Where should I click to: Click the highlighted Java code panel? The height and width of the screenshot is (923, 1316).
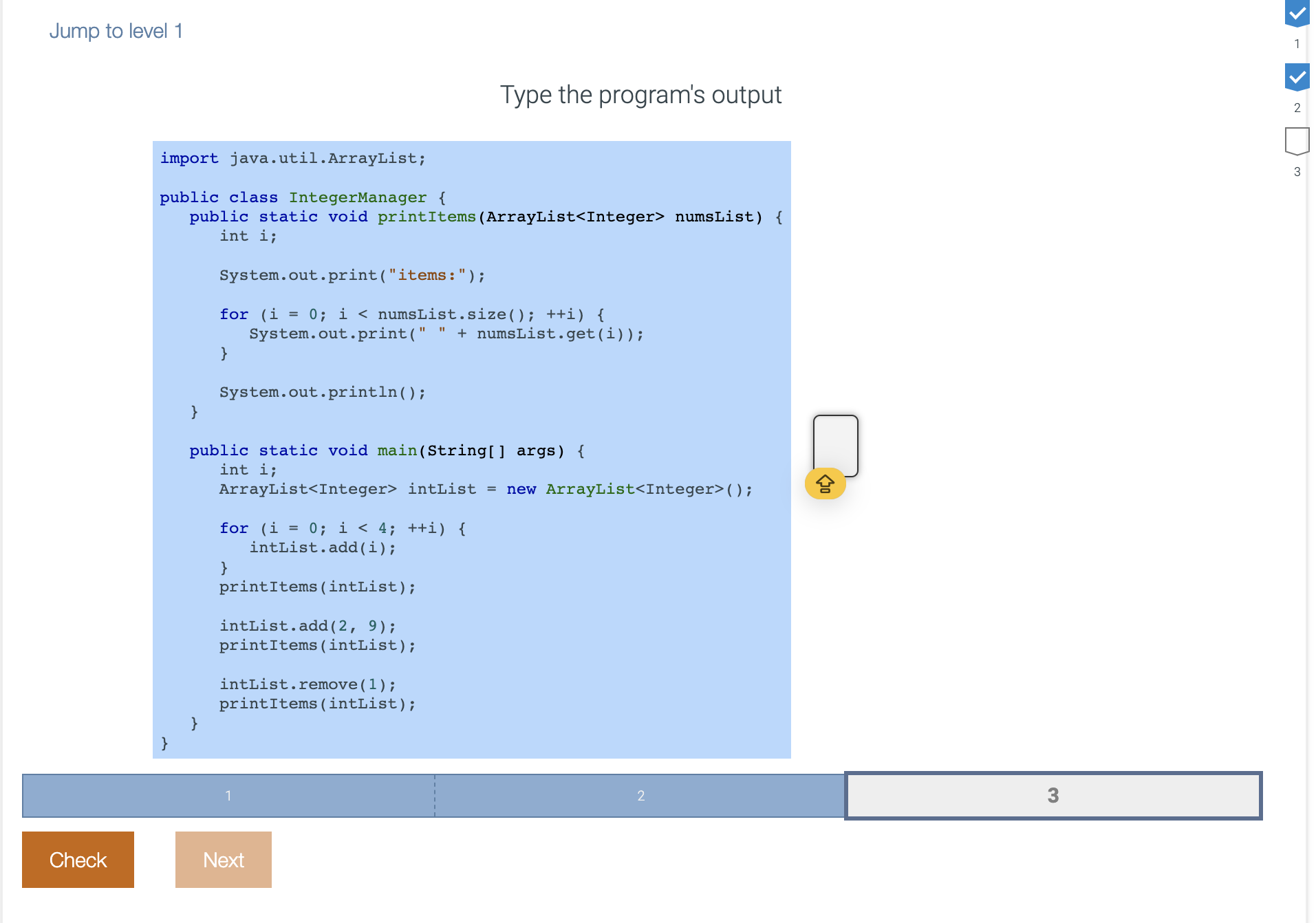[471, 447]
